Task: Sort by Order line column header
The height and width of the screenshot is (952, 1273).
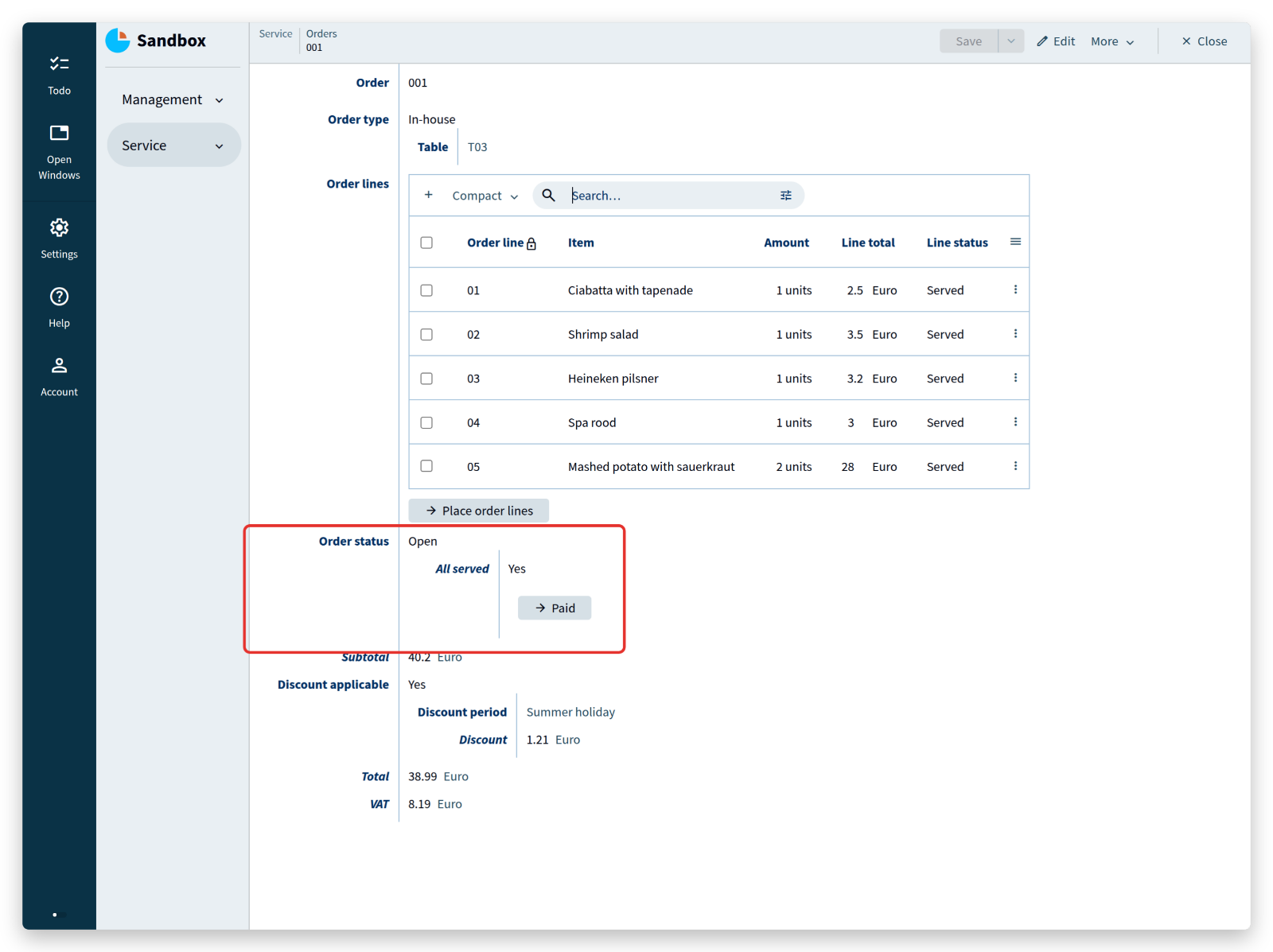Action: tap(496, 243)
